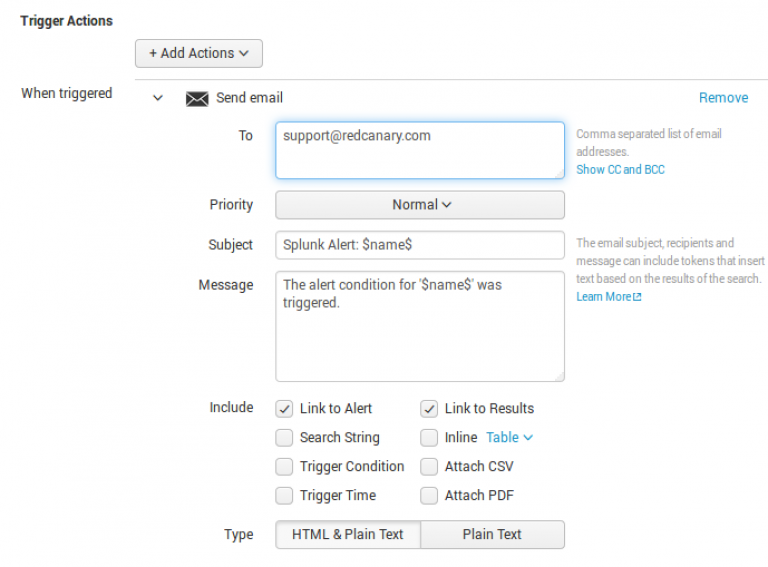
Task: Open the Priority Normal dropdown
Action: click(420, 205)
